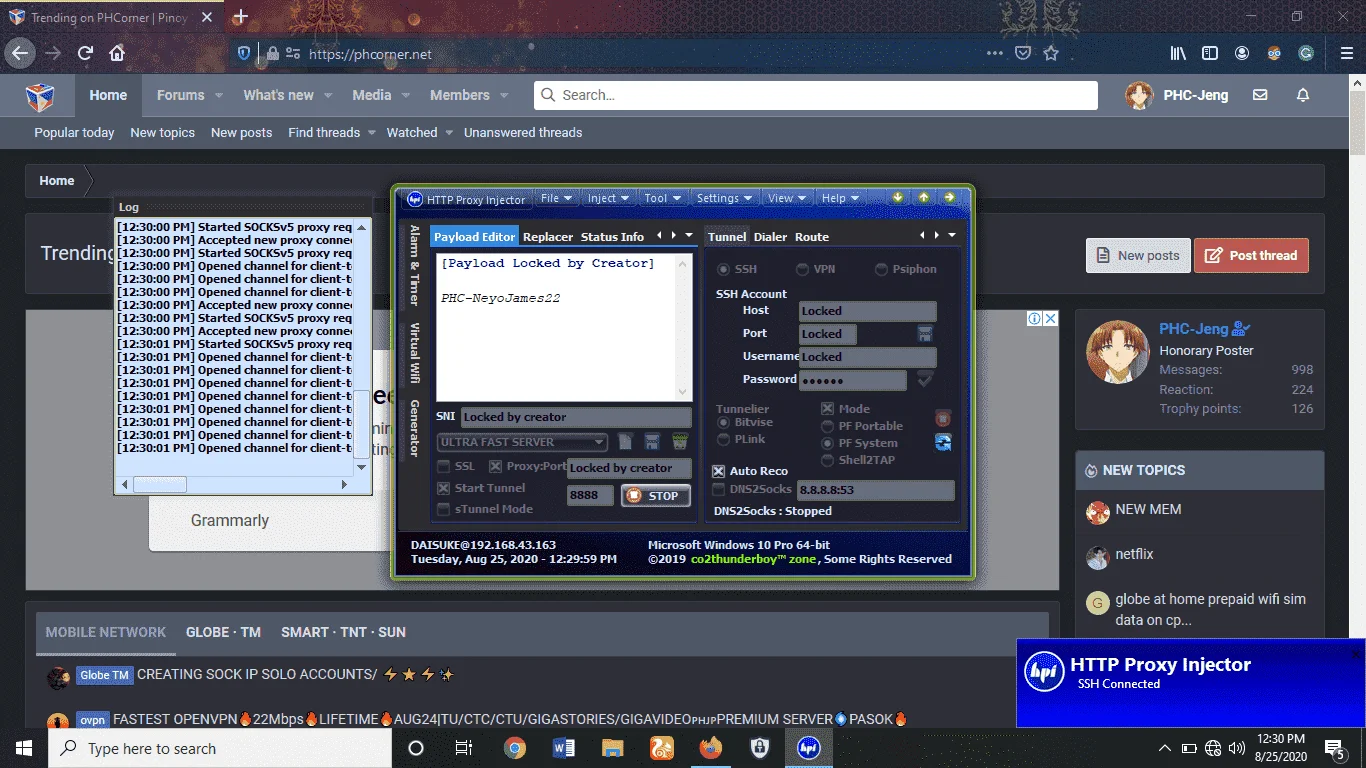Switch to the Replacer tab
This screenshot has width=1366, height=768.
click(548, 237)
